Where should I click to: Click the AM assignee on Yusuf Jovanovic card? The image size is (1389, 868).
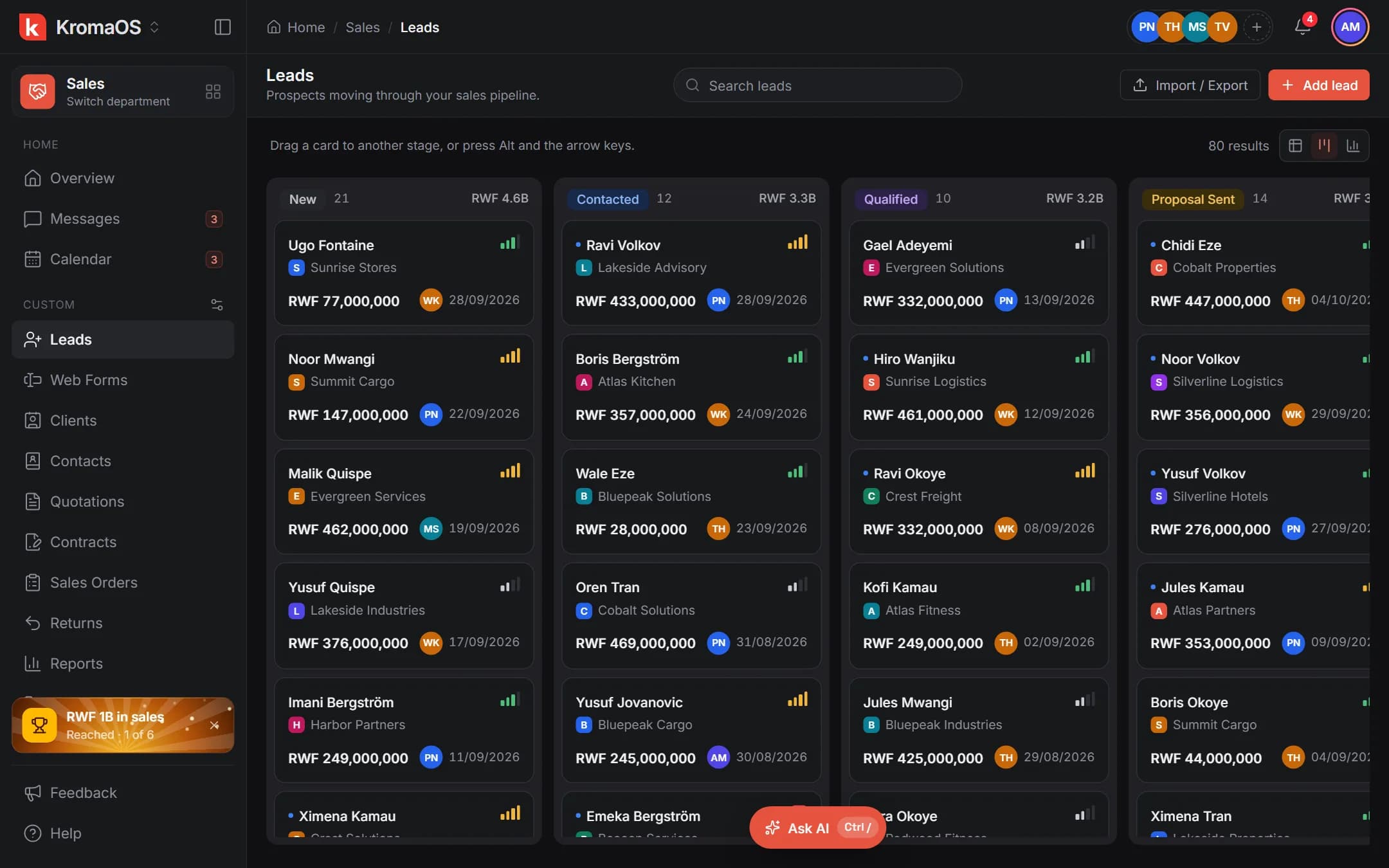click(718, 757)
